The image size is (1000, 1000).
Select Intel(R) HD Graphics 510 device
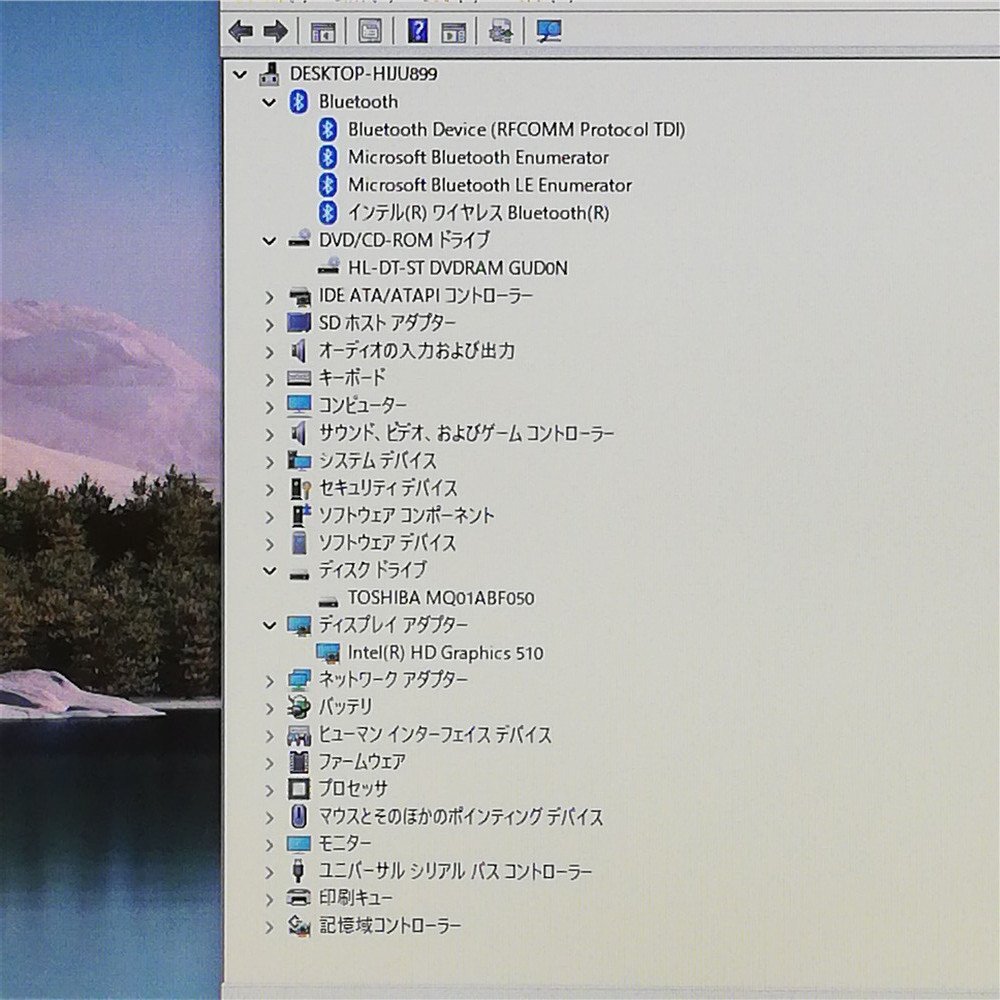445,653
